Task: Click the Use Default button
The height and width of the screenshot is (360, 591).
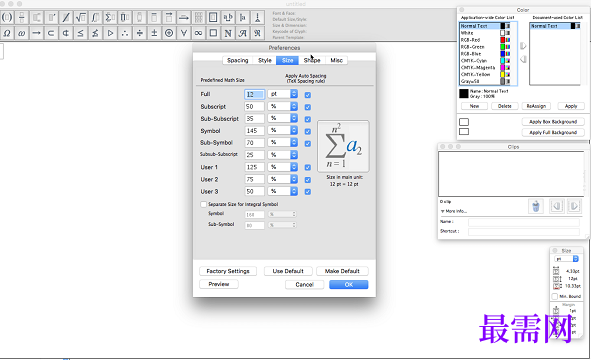Action: 288,271
